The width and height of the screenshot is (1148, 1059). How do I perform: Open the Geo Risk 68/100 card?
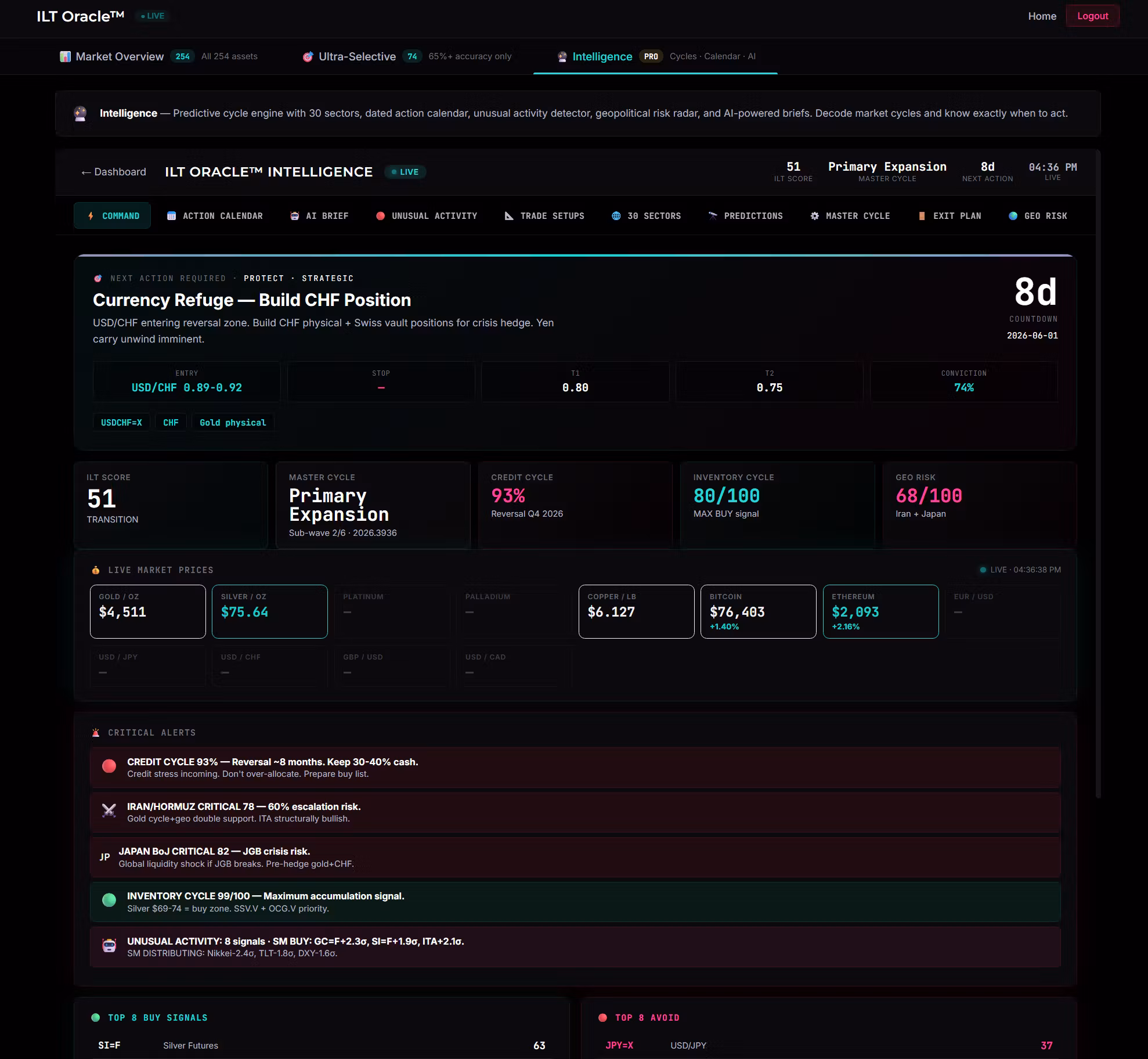tap(980, 505)
